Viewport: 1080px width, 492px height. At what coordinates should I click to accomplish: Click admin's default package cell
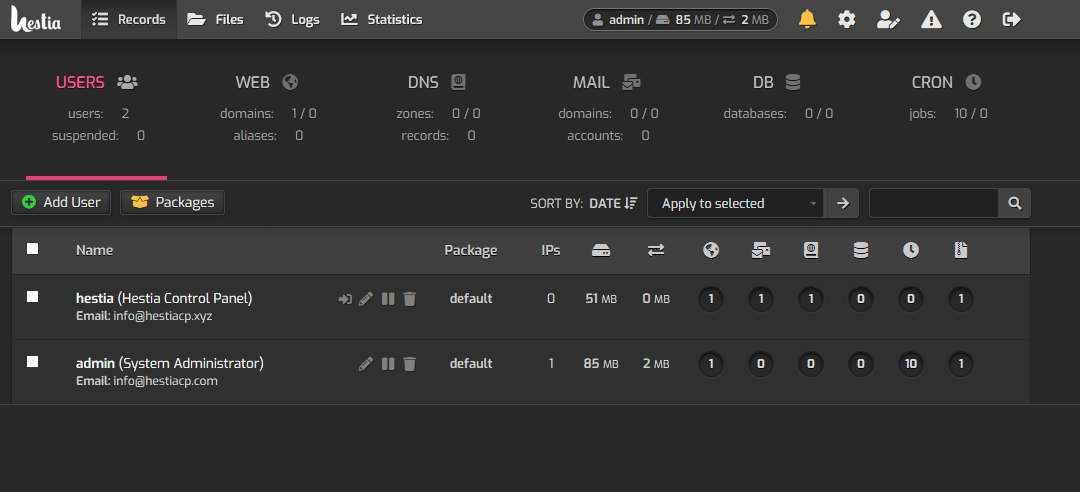471,364
